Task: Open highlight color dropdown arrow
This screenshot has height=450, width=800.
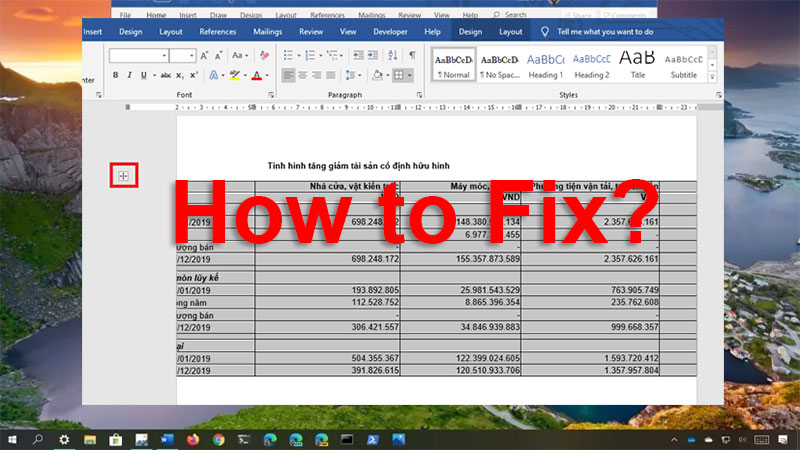Action: point(245,75)
